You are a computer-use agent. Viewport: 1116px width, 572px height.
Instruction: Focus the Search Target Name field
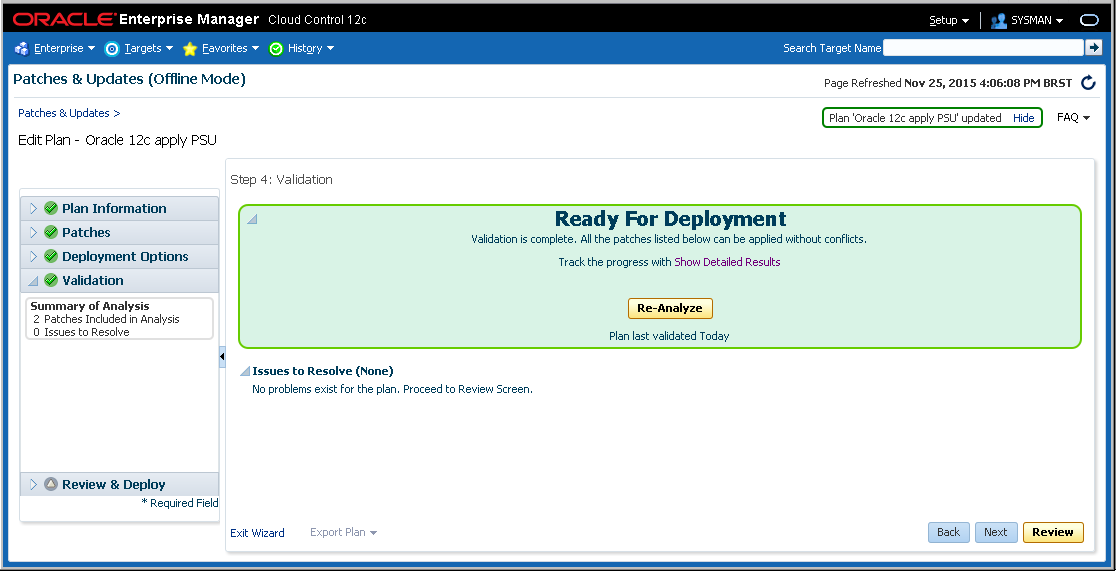coord(983,48)
